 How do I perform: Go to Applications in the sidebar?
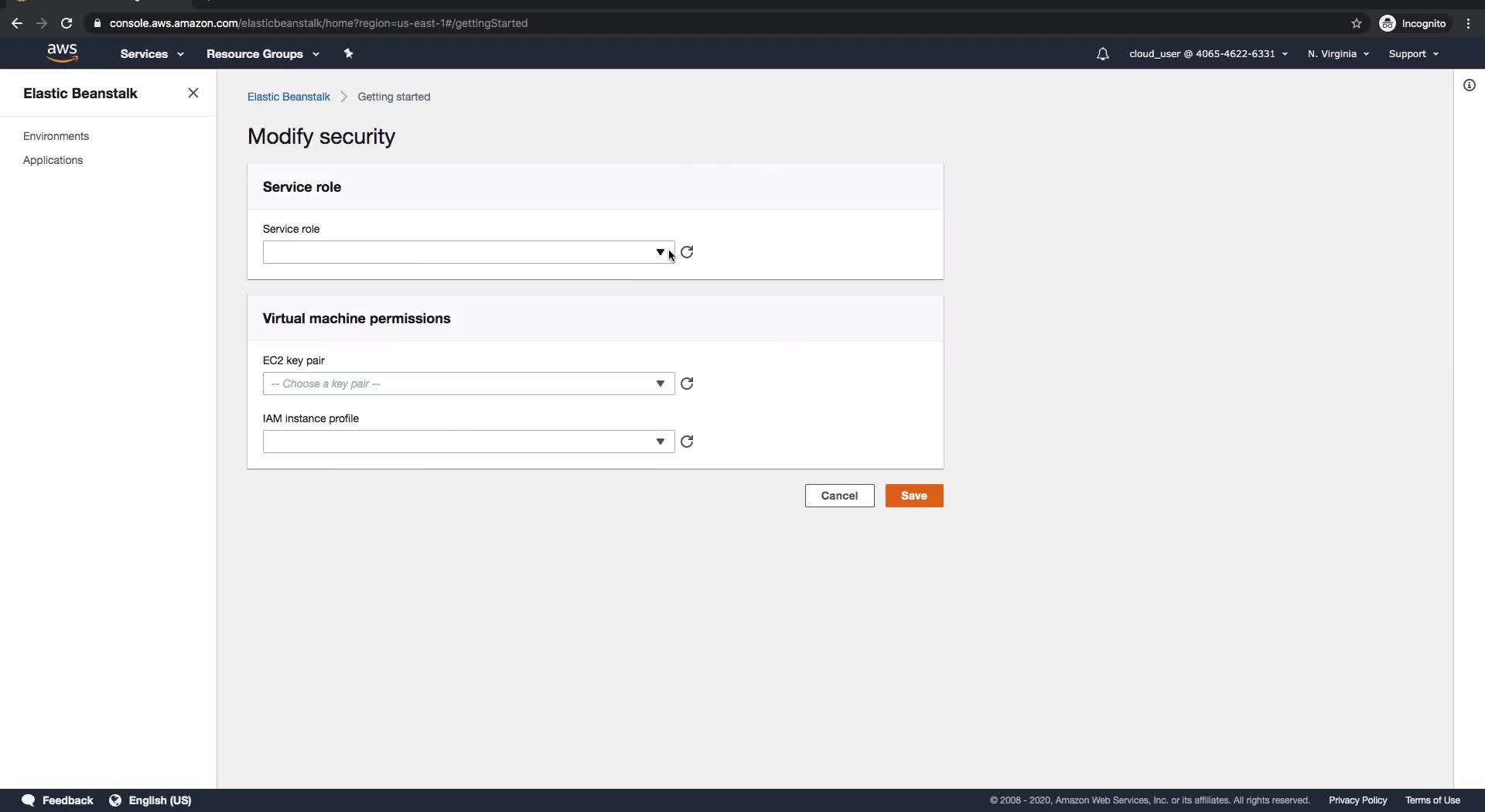tap(53, 160)
